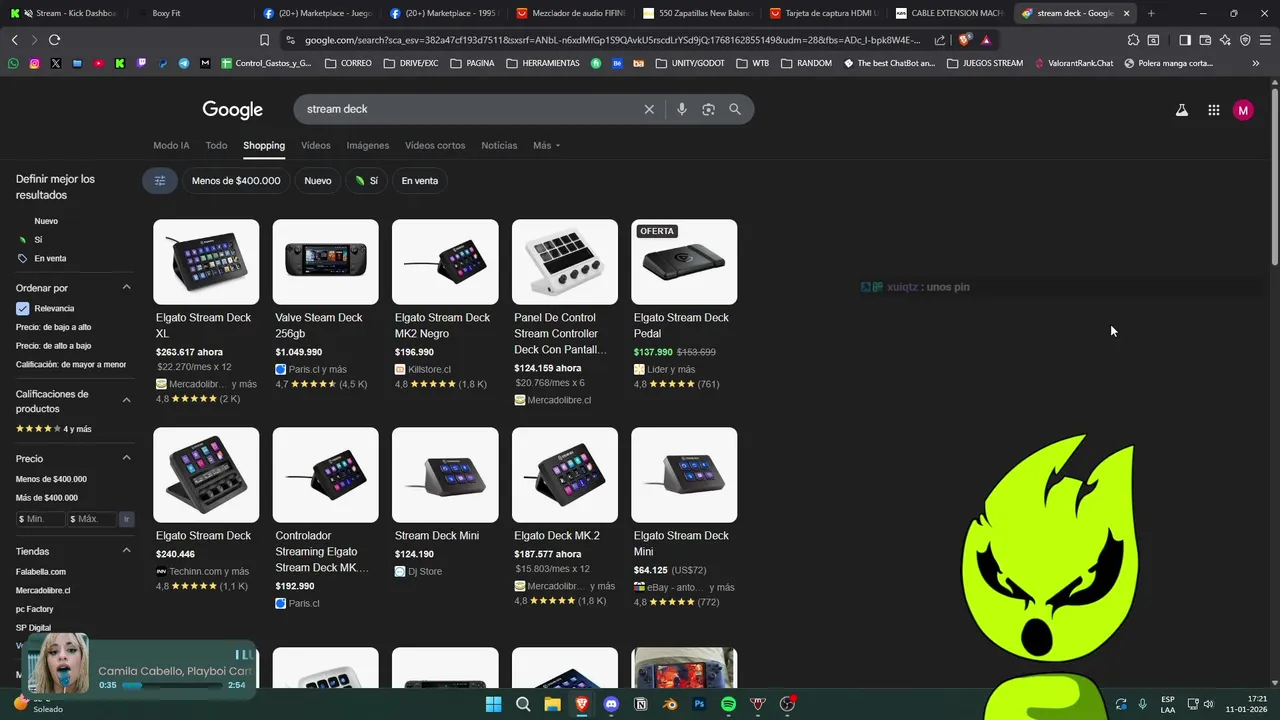
Task: Open Windows taskbar search
Action: 523,704
